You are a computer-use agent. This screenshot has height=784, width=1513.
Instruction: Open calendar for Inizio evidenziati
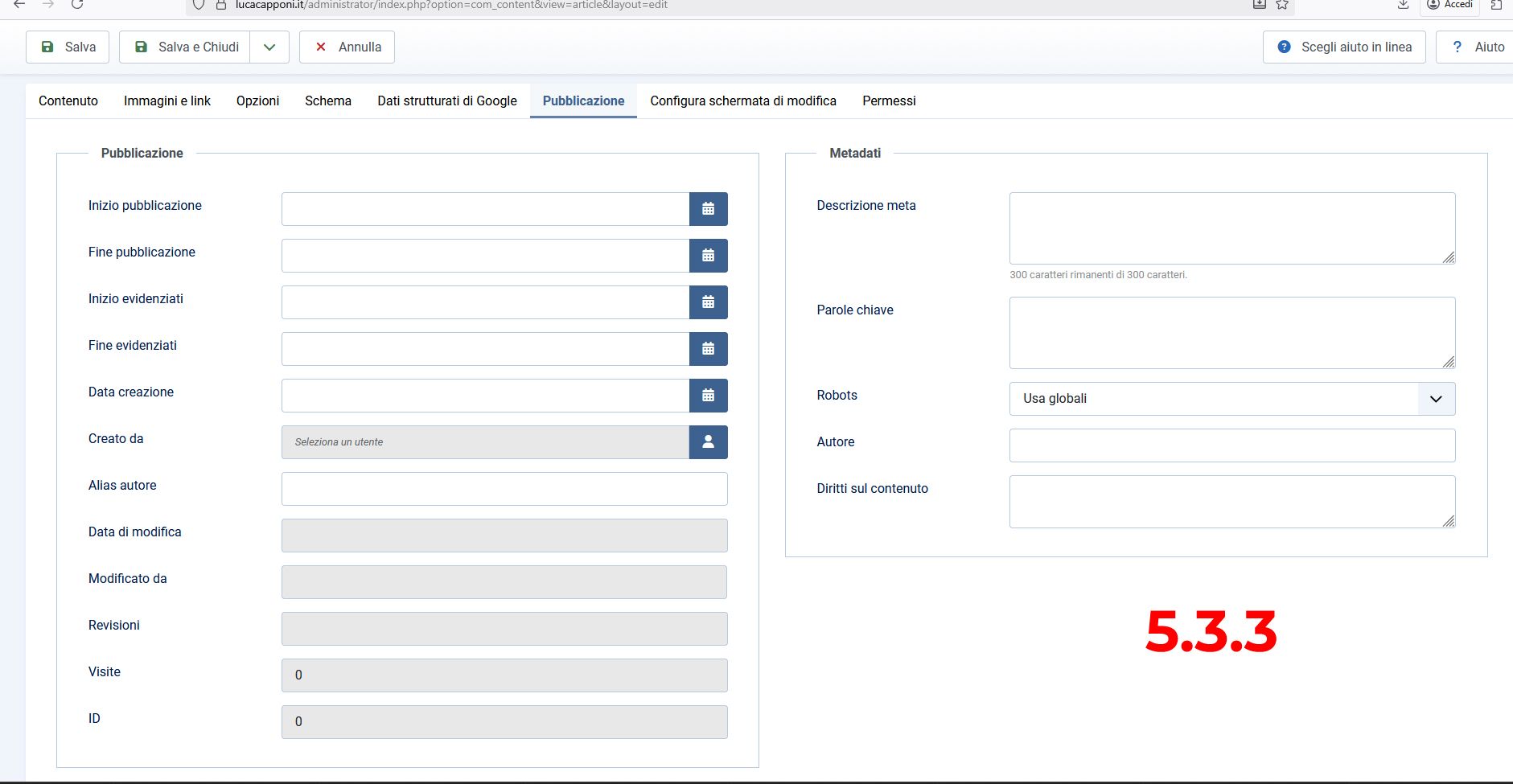pos(708,302)
